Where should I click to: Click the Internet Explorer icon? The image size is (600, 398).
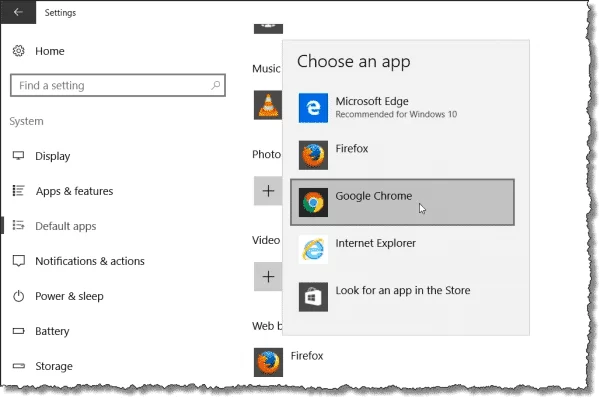coord(313,250)
